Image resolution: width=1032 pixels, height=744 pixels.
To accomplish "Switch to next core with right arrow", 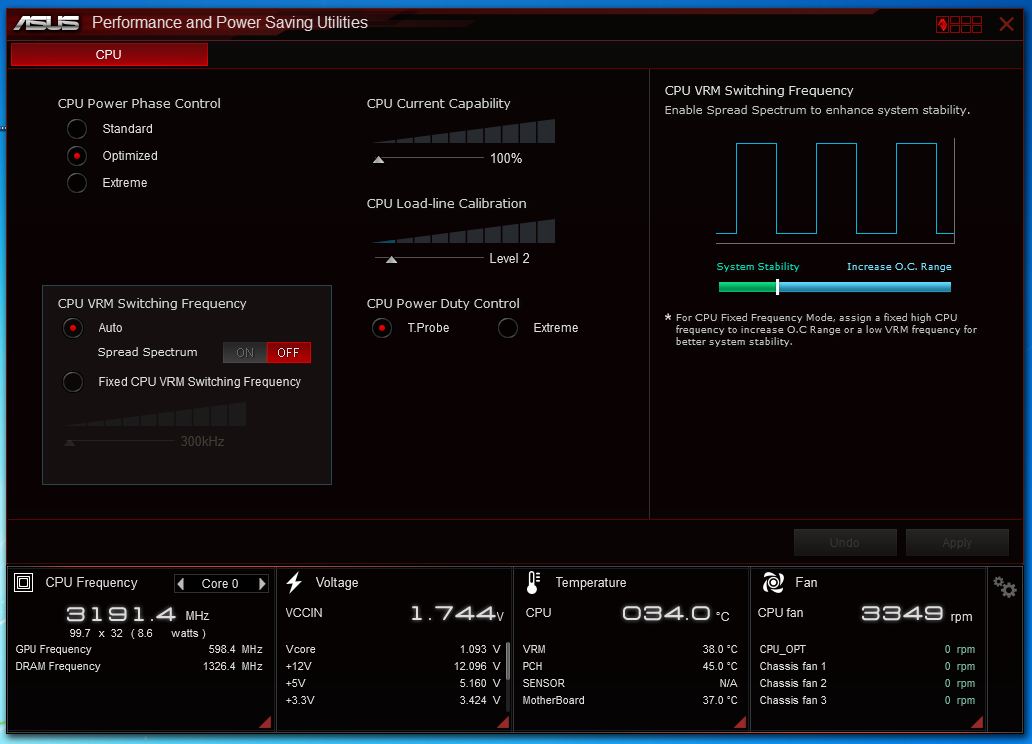I will 262,583.
